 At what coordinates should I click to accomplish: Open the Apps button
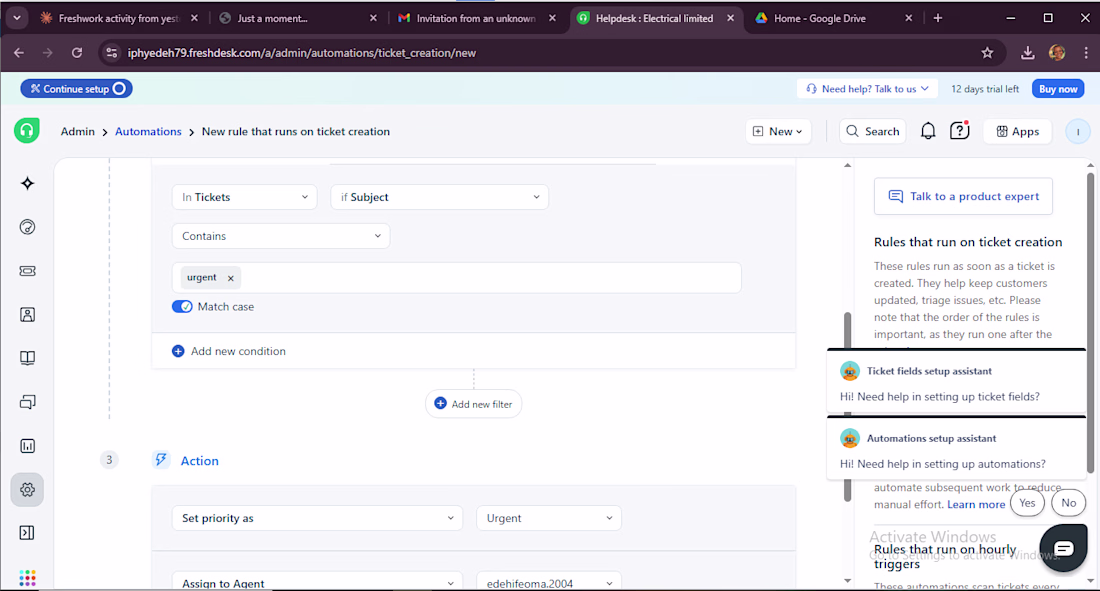(x=1017, y=131)
